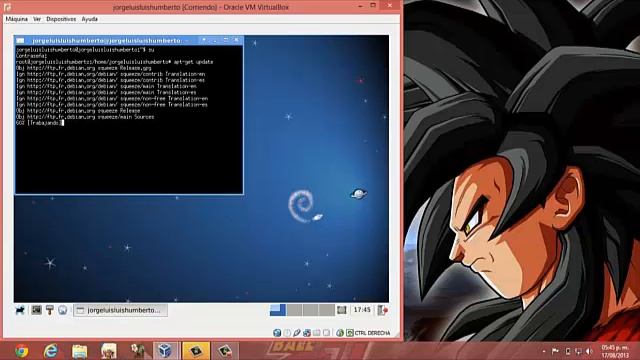Switch to the fourth workspace in pager
Screen dimensions: 640x360
327,310
